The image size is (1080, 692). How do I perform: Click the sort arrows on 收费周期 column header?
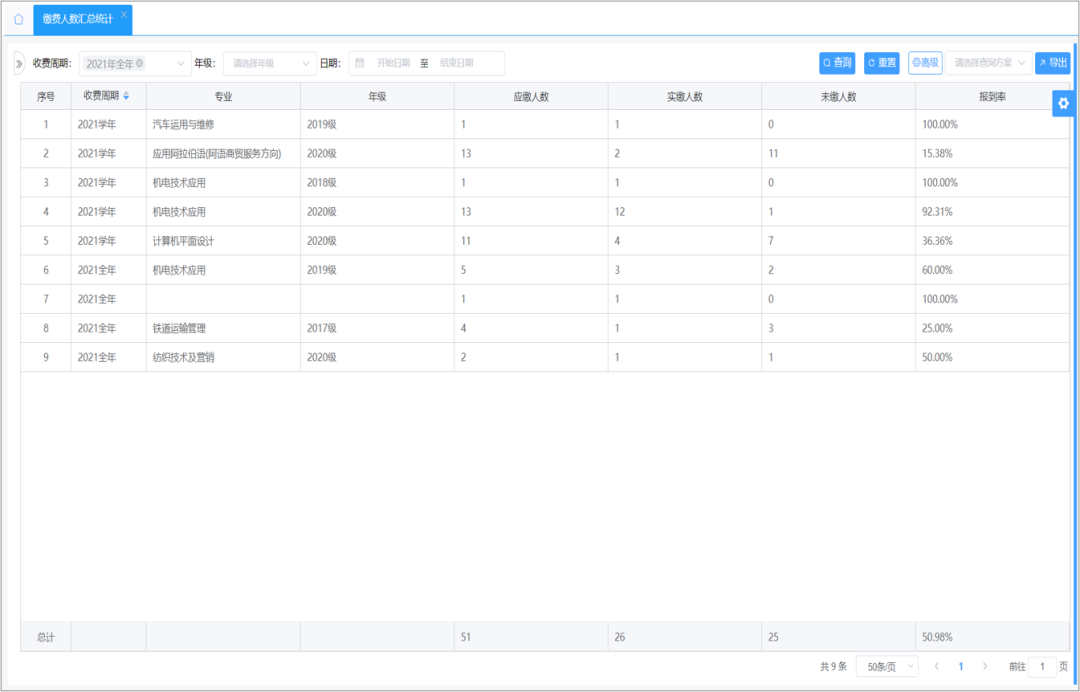126,96
